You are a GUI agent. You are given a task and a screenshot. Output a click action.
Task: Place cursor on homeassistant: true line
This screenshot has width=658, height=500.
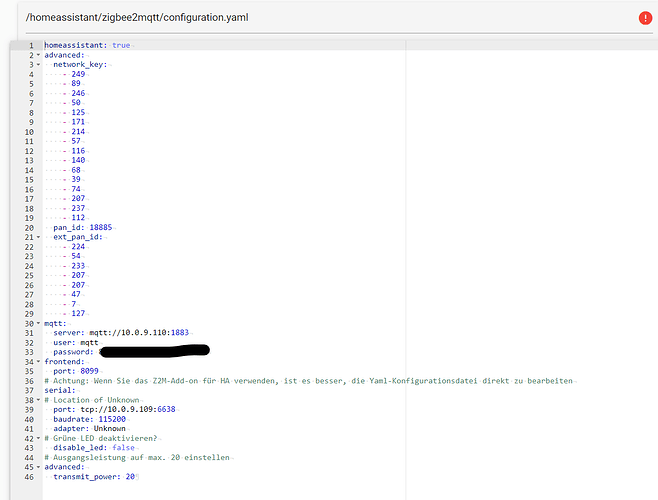[x=87, y=45]
